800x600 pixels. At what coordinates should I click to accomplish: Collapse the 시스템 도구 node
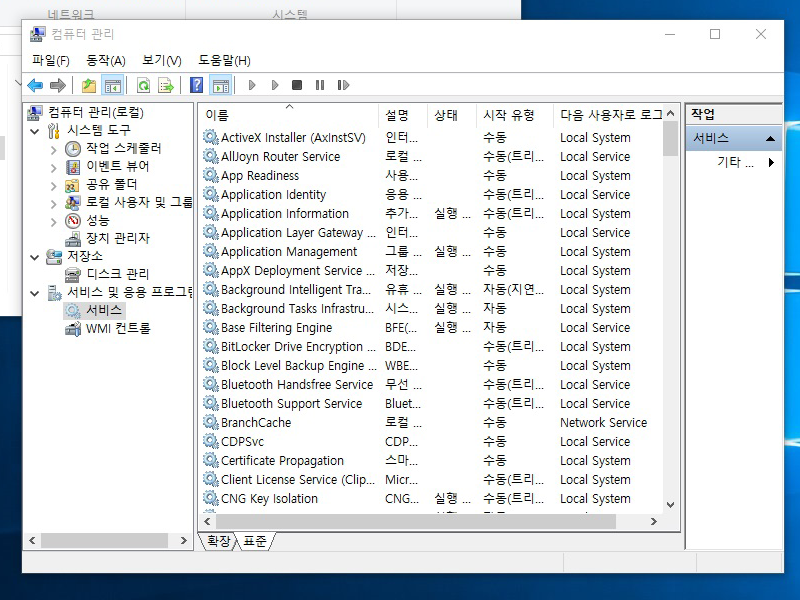pyautogui.click(x=35, y=131)
